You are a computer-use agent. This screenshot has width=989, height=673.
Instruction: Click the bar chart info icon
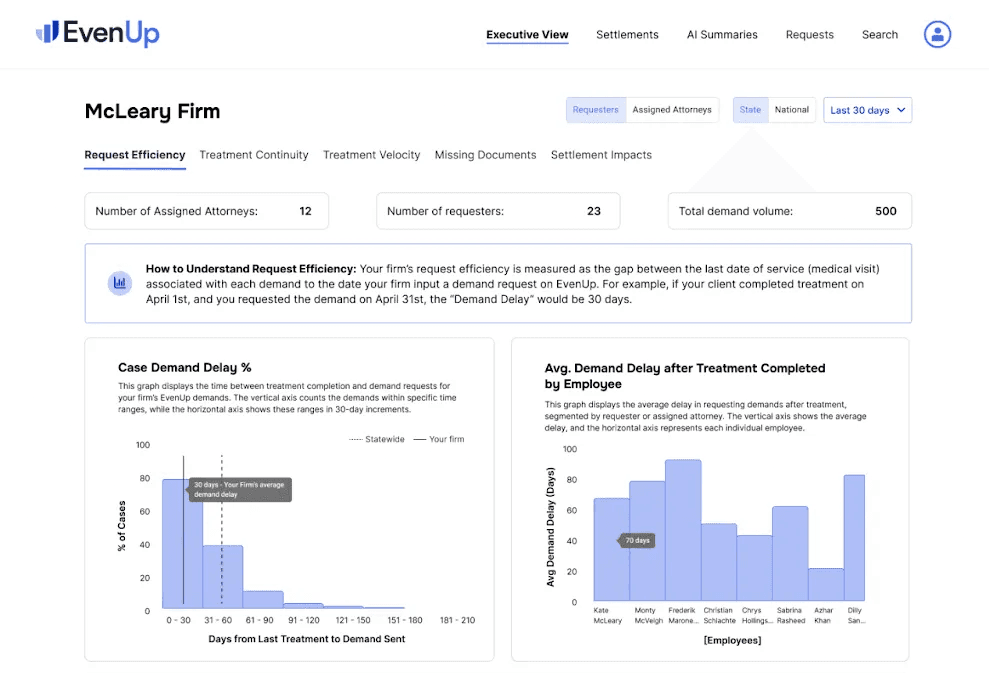[x=119, y=283]
